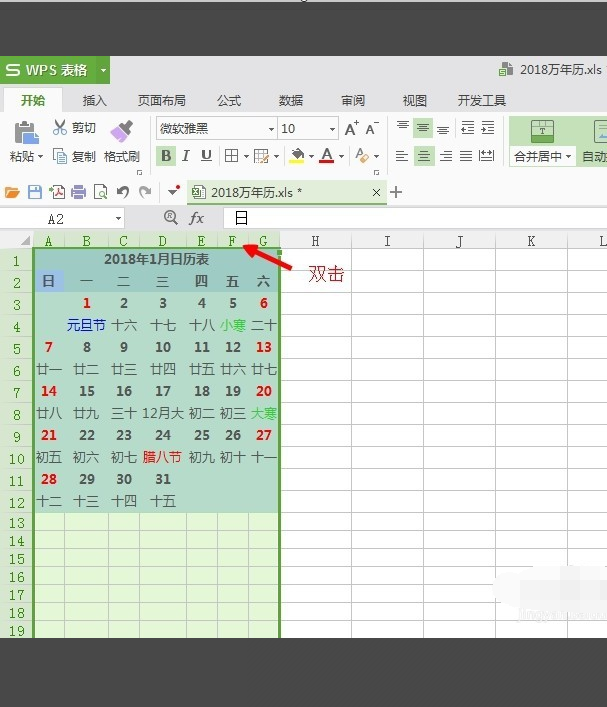Viewport: 607px width, 707px height.
Task: Select the Format Painter brush
Action: pos(122,131)
